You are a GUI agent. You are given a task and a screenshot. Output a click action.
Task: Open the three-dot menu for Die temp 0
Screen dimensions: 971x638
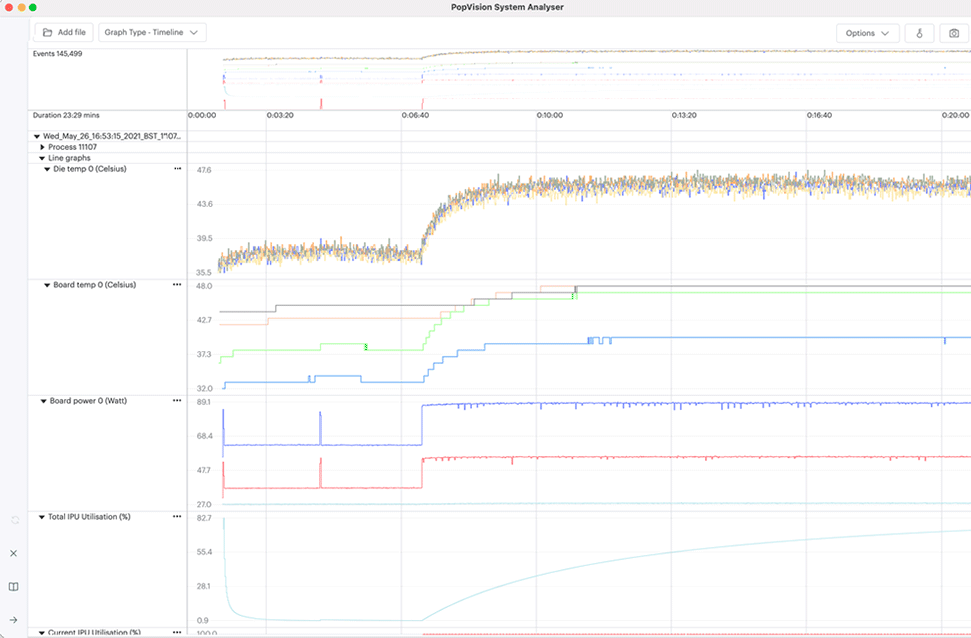tap(178, 168)
